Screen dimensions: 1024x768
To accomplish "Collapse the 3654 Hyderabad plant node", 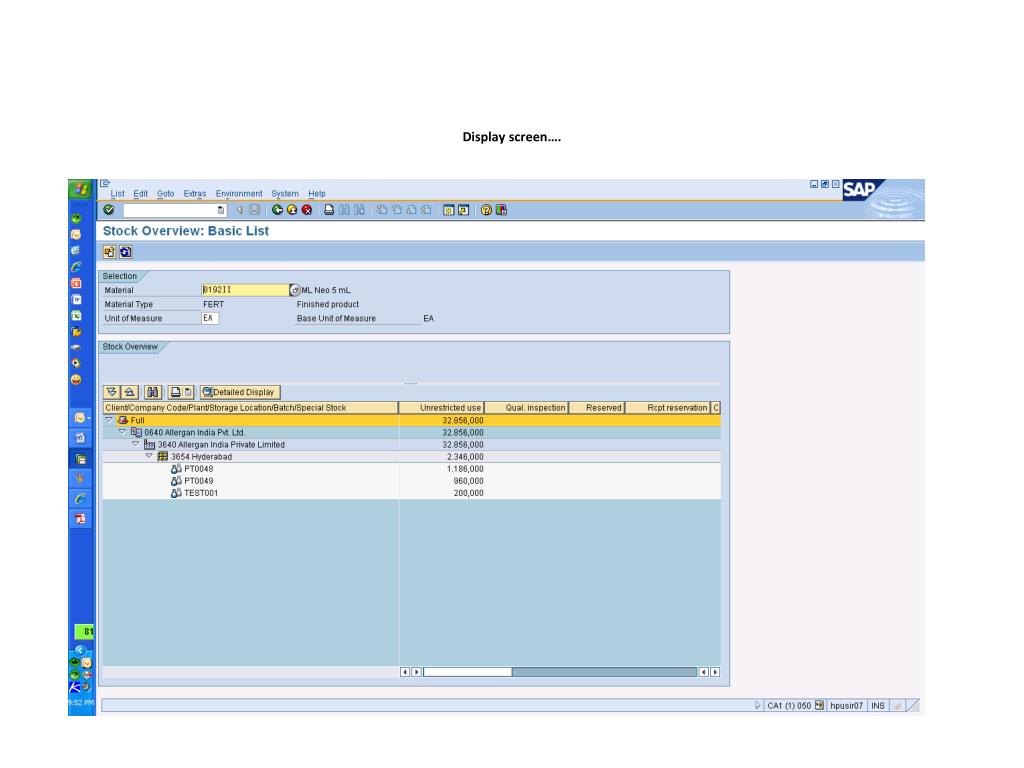I will pos(148,457).
